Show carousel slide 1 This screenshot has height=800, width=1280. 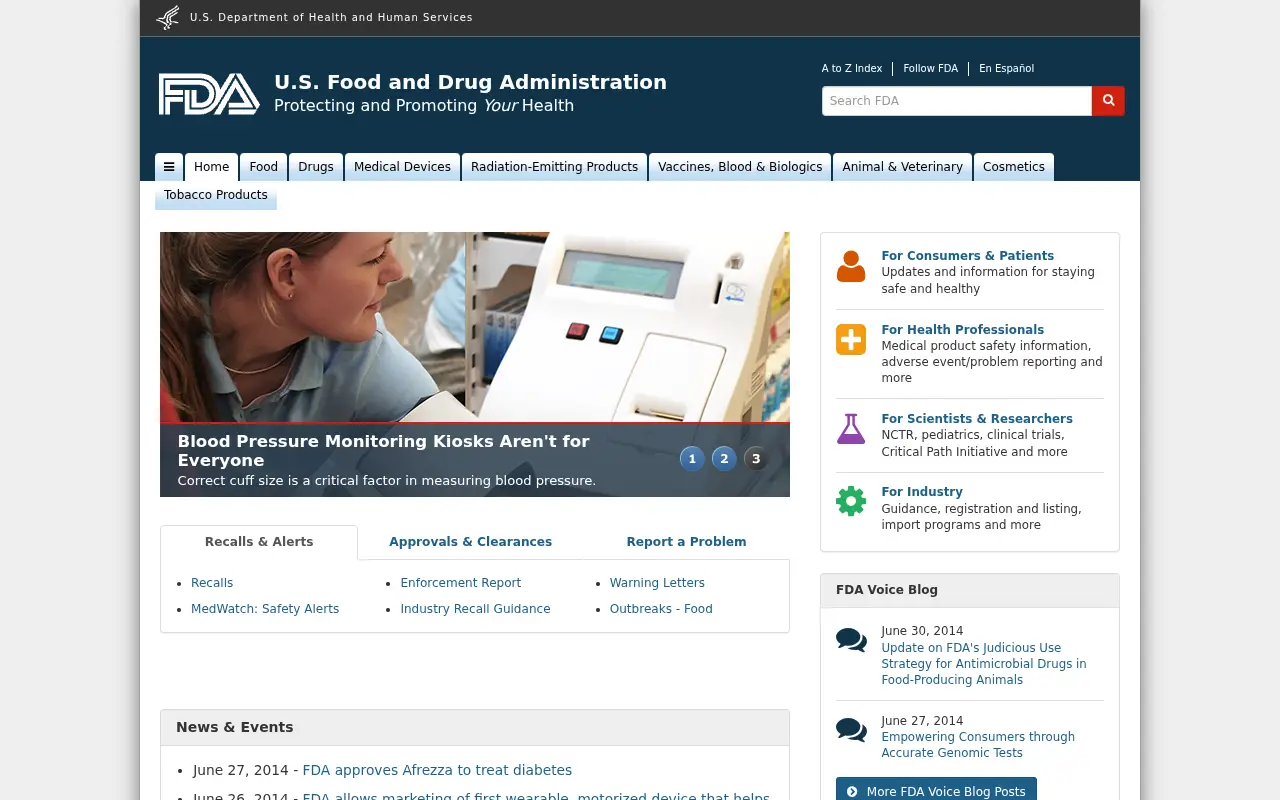tap(692, 459)
